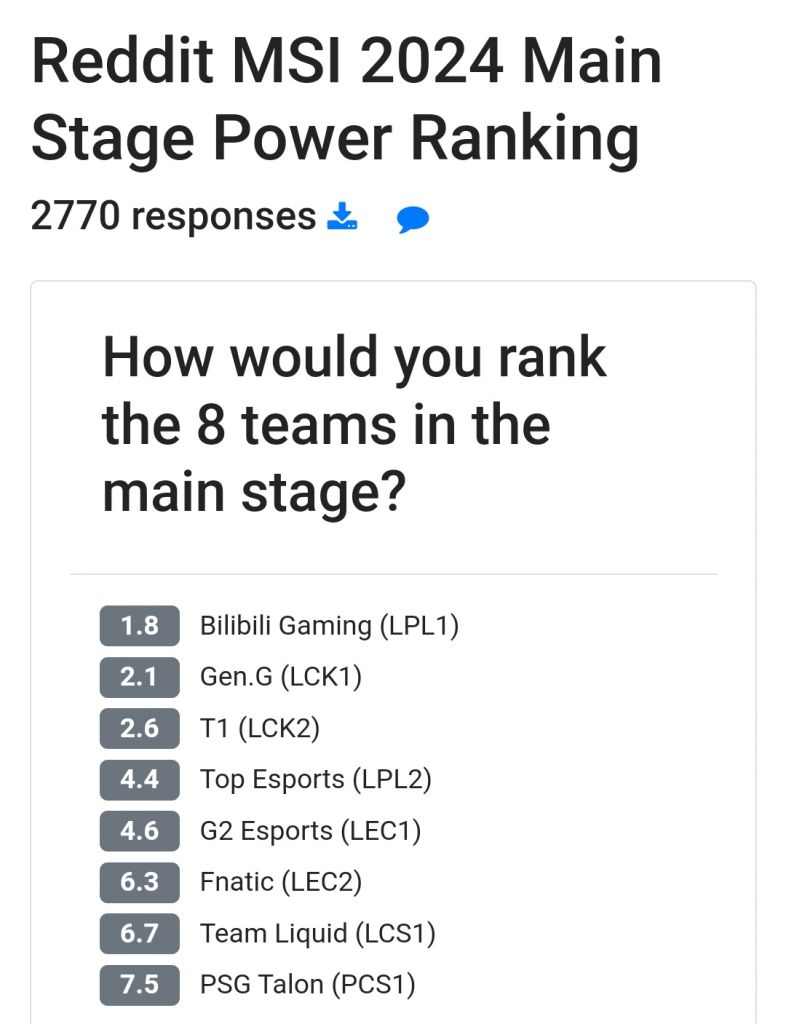Click the 1.8 score badge

139,626
